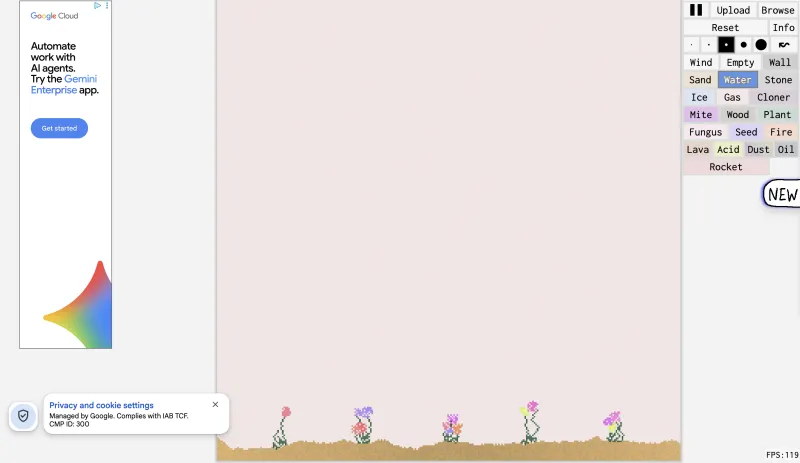Open the ad choices triangle icon
The width and height of the screenshot is (800, 463).
97,6
